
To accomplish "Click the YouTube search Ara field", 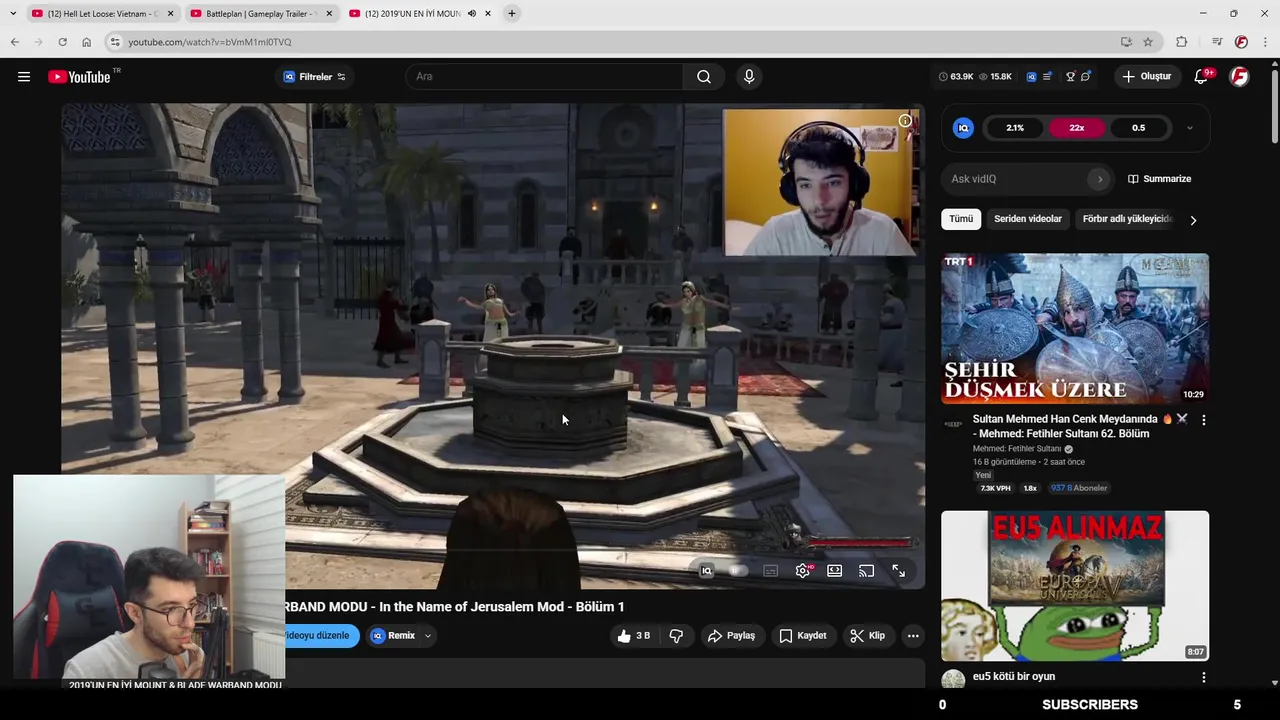I will click(545, 77).
